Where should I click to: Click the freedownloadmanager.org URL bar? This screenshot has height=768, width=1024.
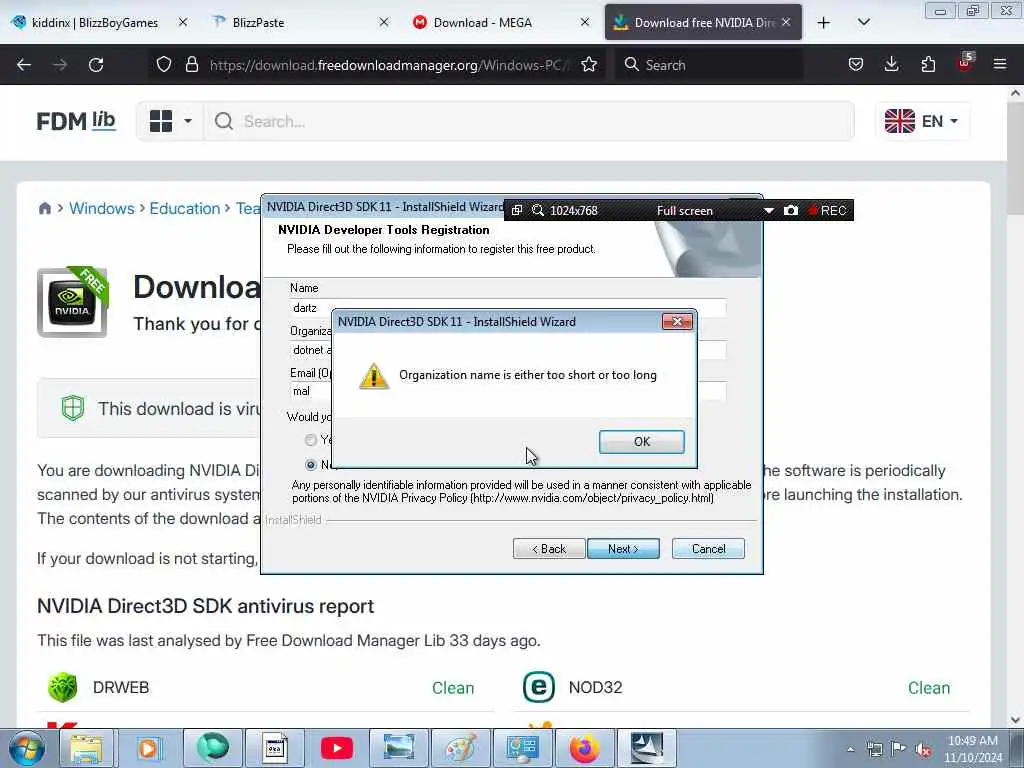(389, 65)
